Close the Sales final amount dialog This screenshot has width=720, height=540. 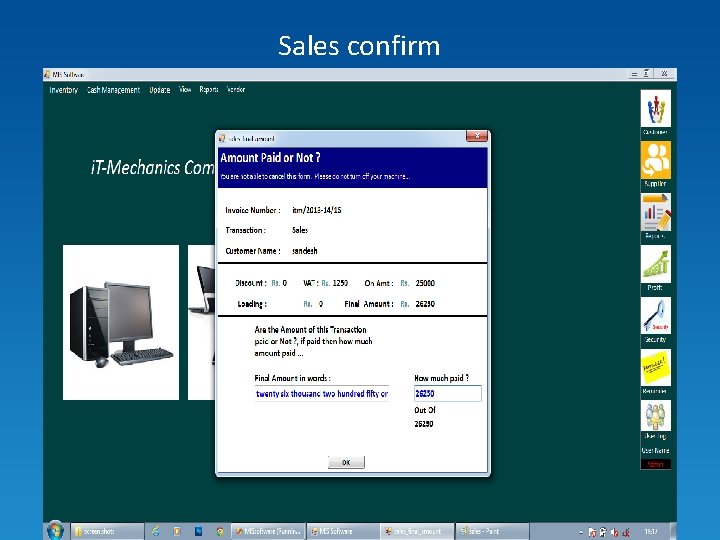point(477,136)
